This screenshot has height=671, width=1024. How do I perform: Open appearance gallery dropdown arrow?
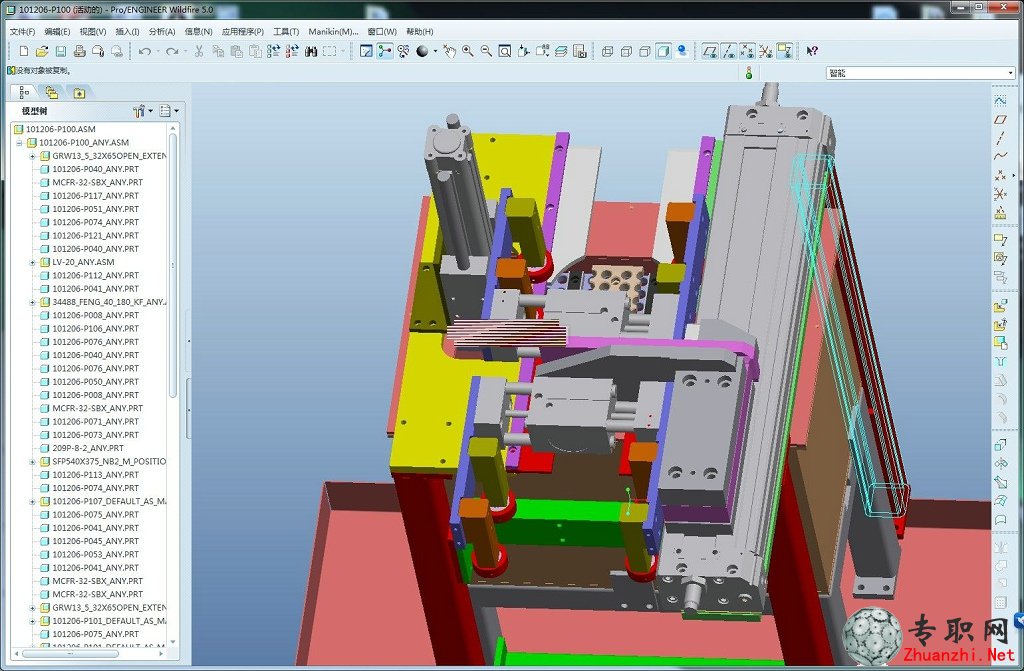436,51
